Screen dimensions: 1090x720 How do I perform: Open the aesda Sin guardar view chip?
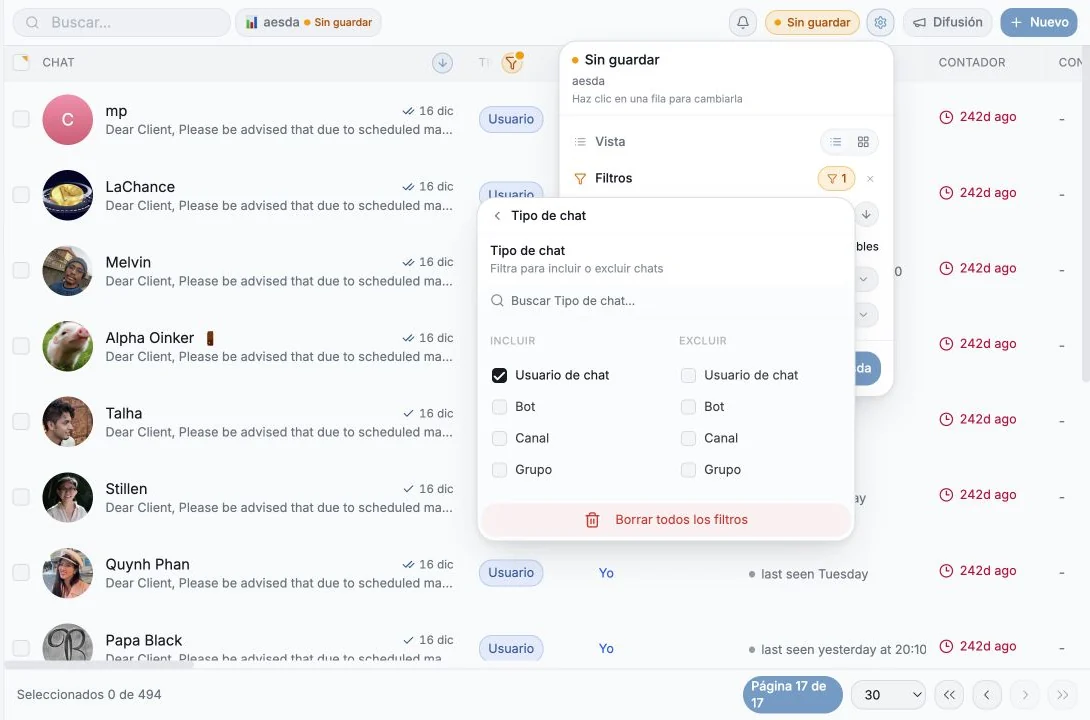tap(308, 22)
